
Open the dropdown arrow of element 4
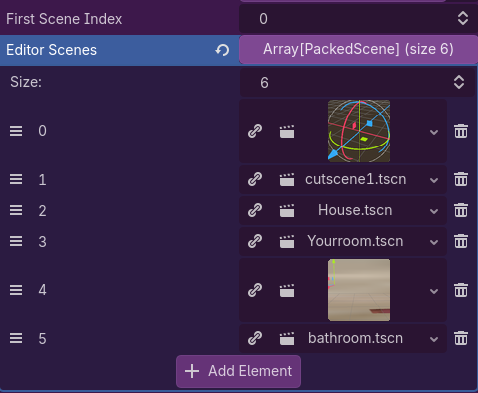click(434, 291)
